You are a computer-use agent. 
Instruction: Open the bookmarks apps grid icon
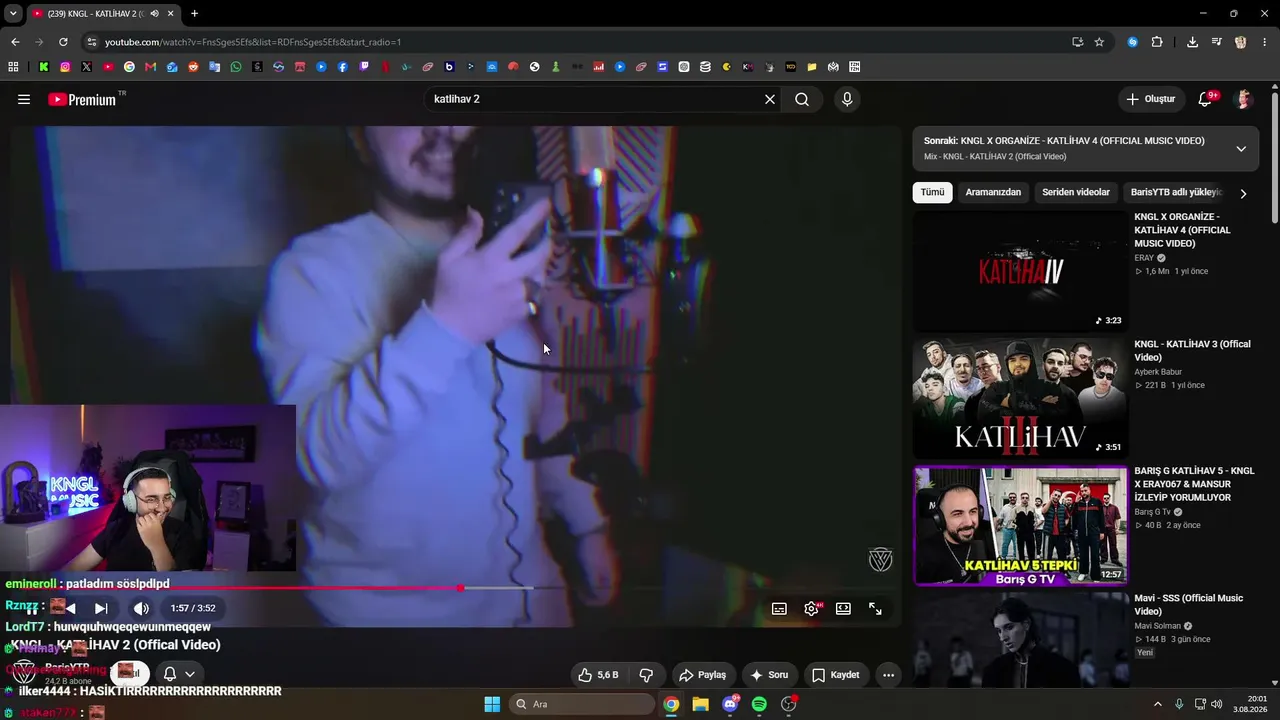pos(13,67)
